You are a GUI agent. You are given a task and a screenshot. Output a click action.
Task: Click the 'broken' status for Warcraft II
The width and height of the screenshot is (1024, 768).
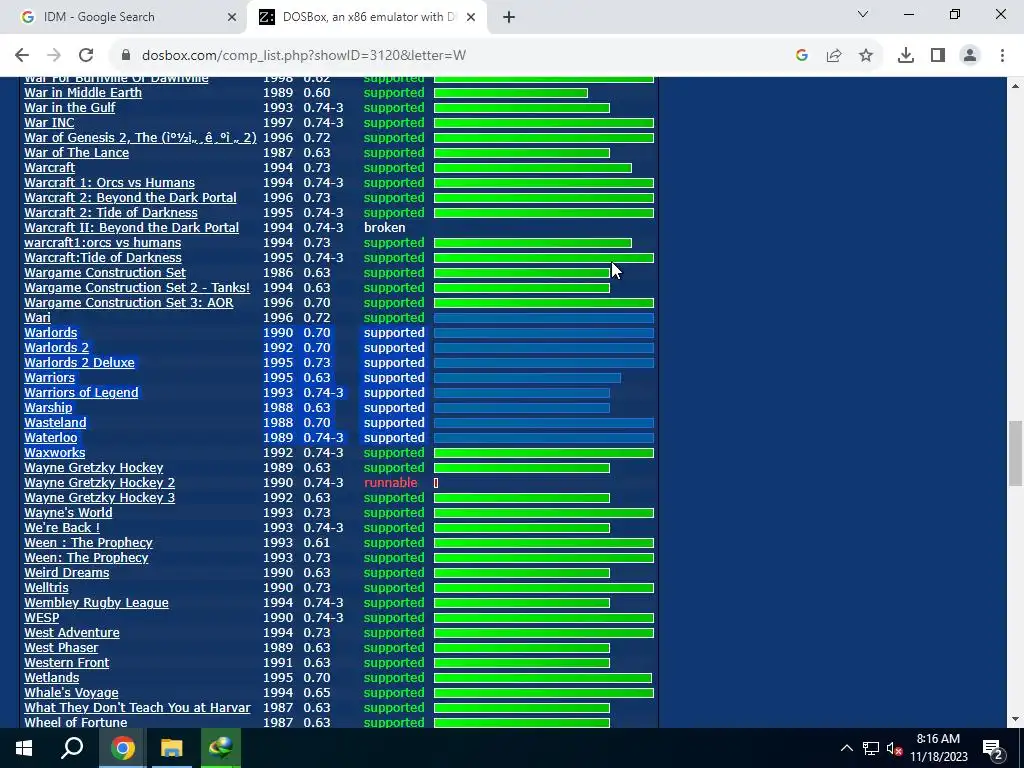point(385,228)
